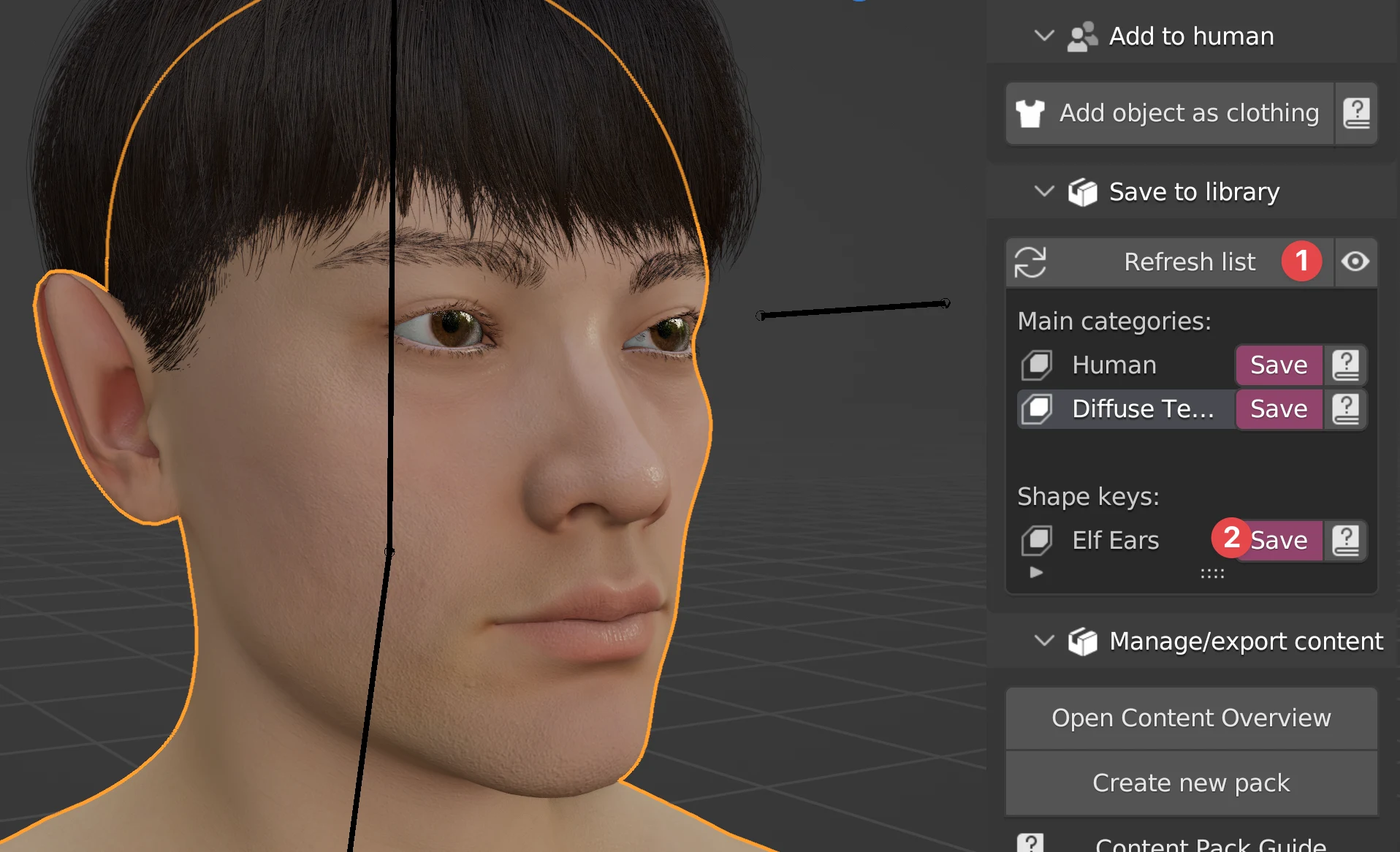Save the Human category
The image size is (1400, 852).
1279,365
